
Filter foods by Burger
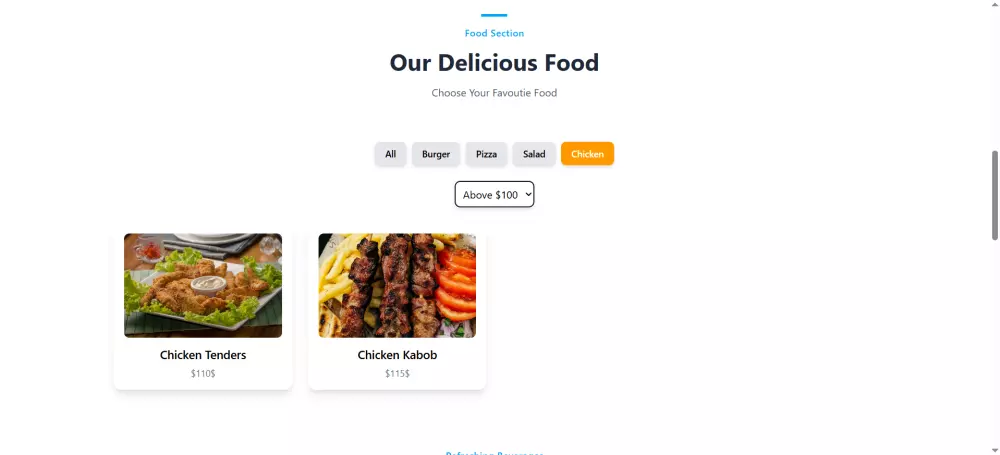pyautogui.click(x=436, y=154)
